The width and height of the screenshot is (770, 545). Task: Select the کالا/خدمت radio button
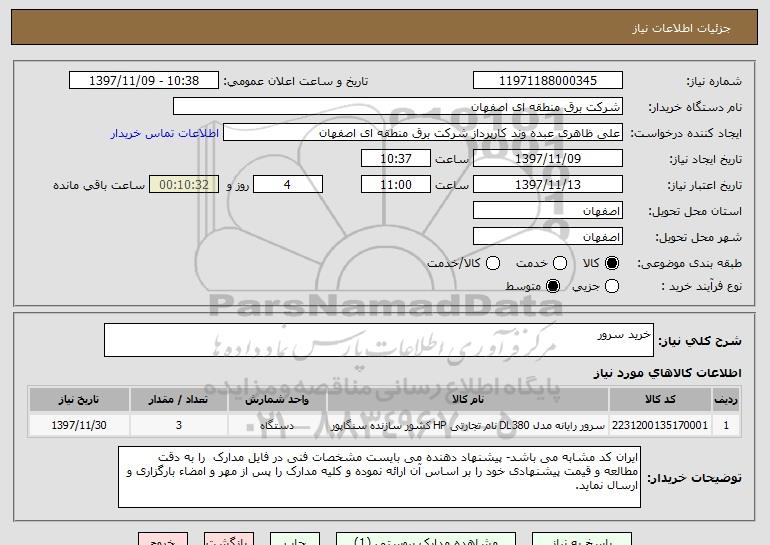[x=493, y=263]
